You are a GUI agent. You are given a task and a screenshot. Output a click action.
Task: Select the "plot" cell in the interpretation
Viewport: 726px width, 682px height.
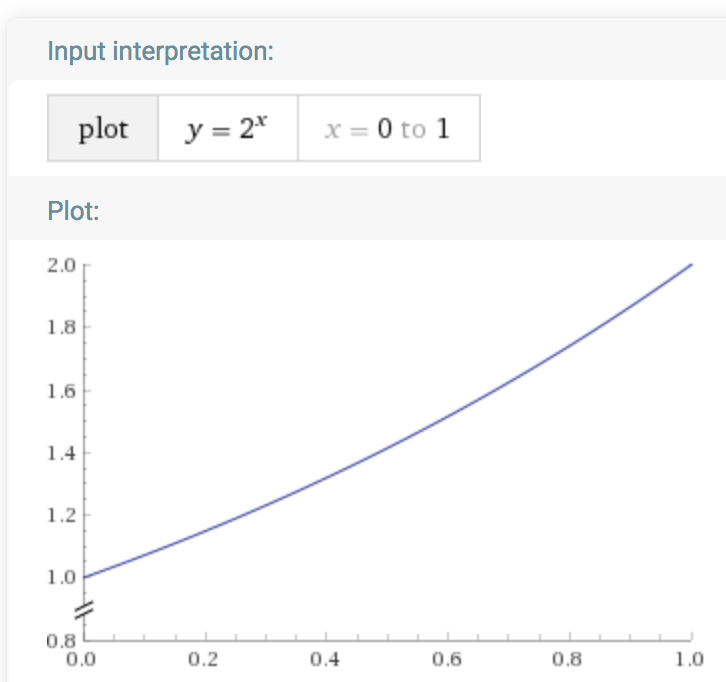[x=103, y=129]
